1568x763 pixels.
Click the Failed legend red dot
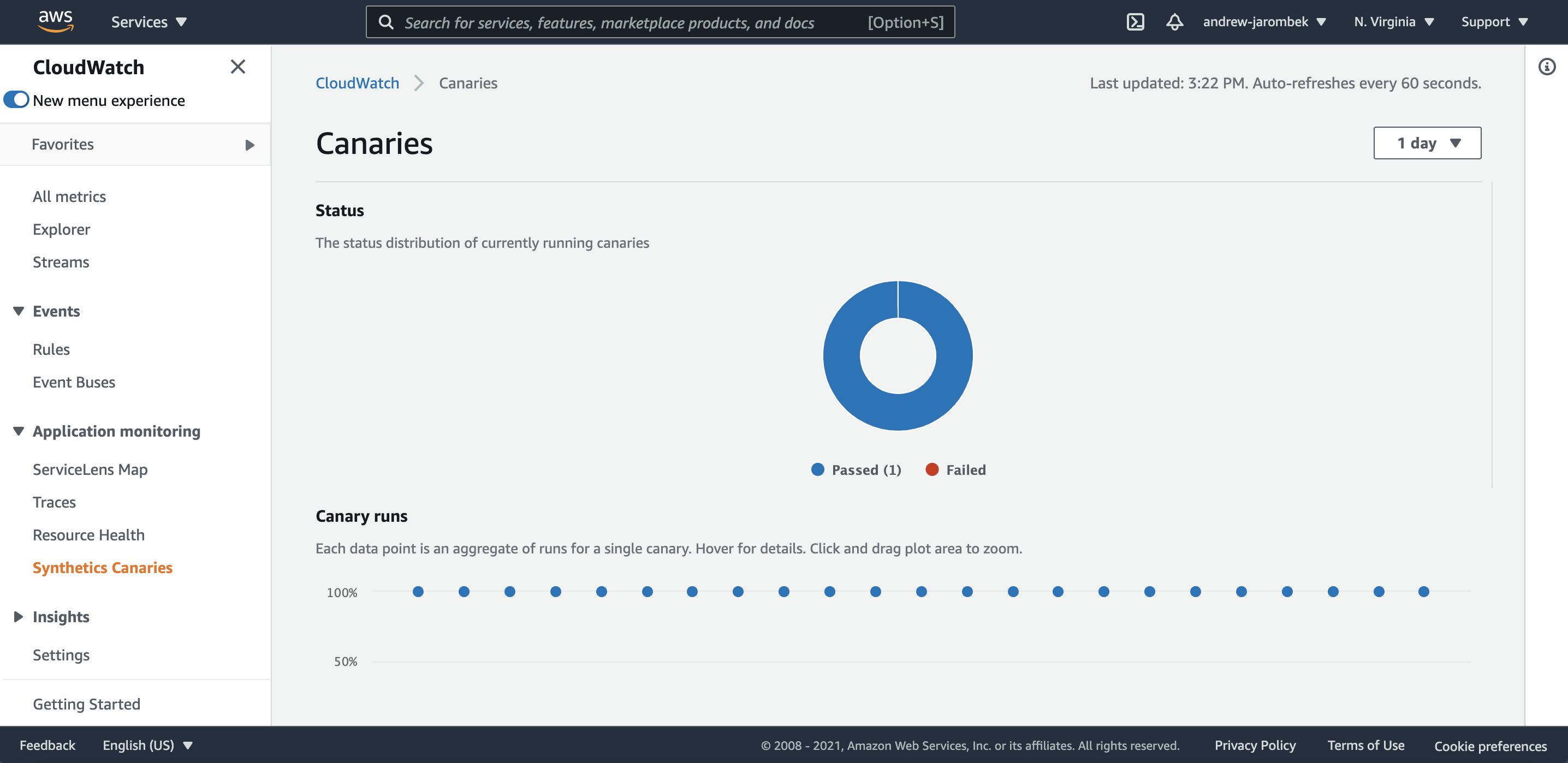931,469
